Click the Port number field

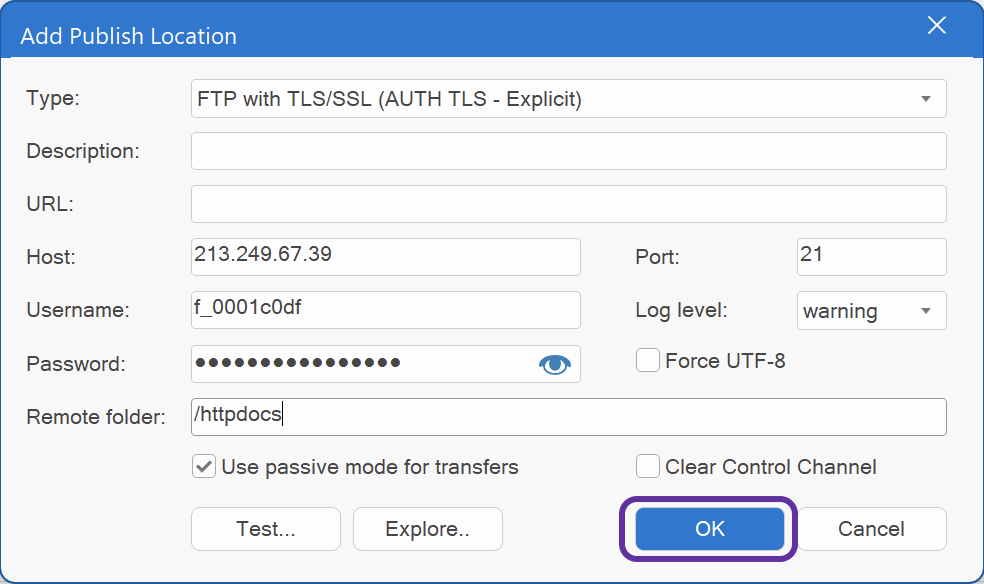(x=871, y=257)
